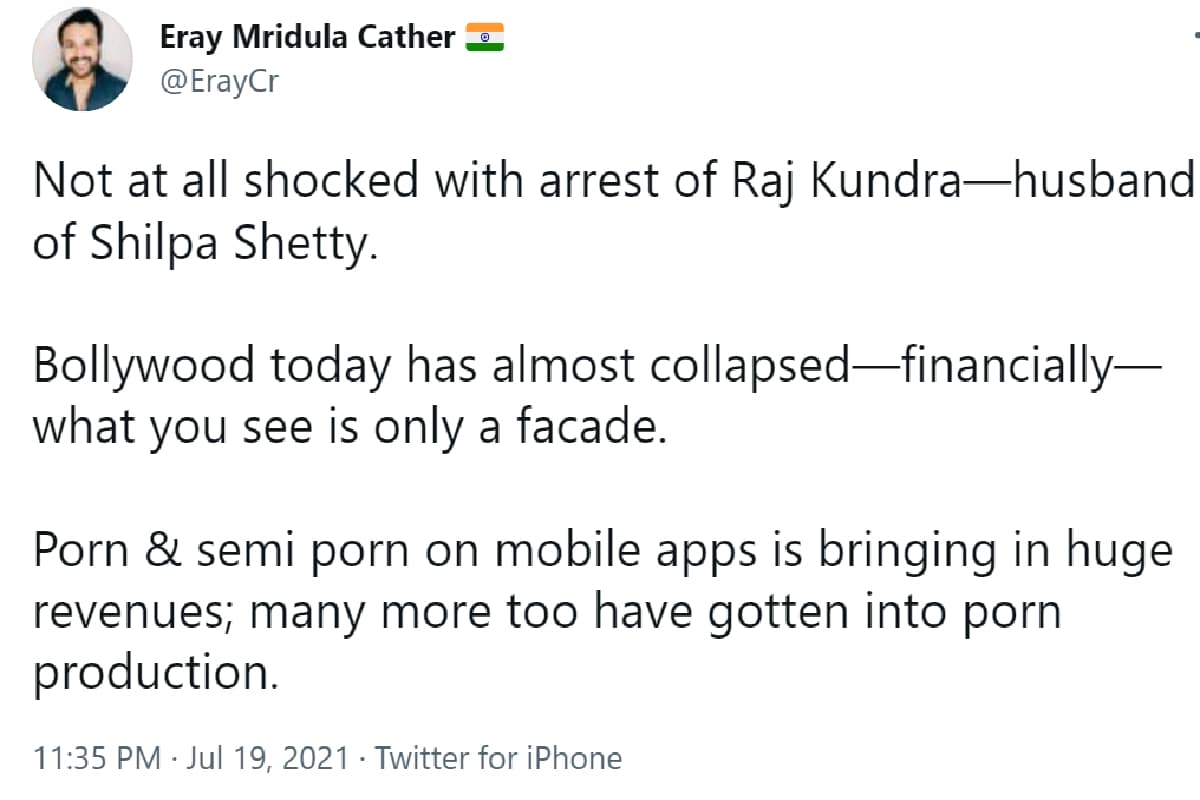
Task: Click the Jul 19, 2021 date
Action: click(260, 758)
